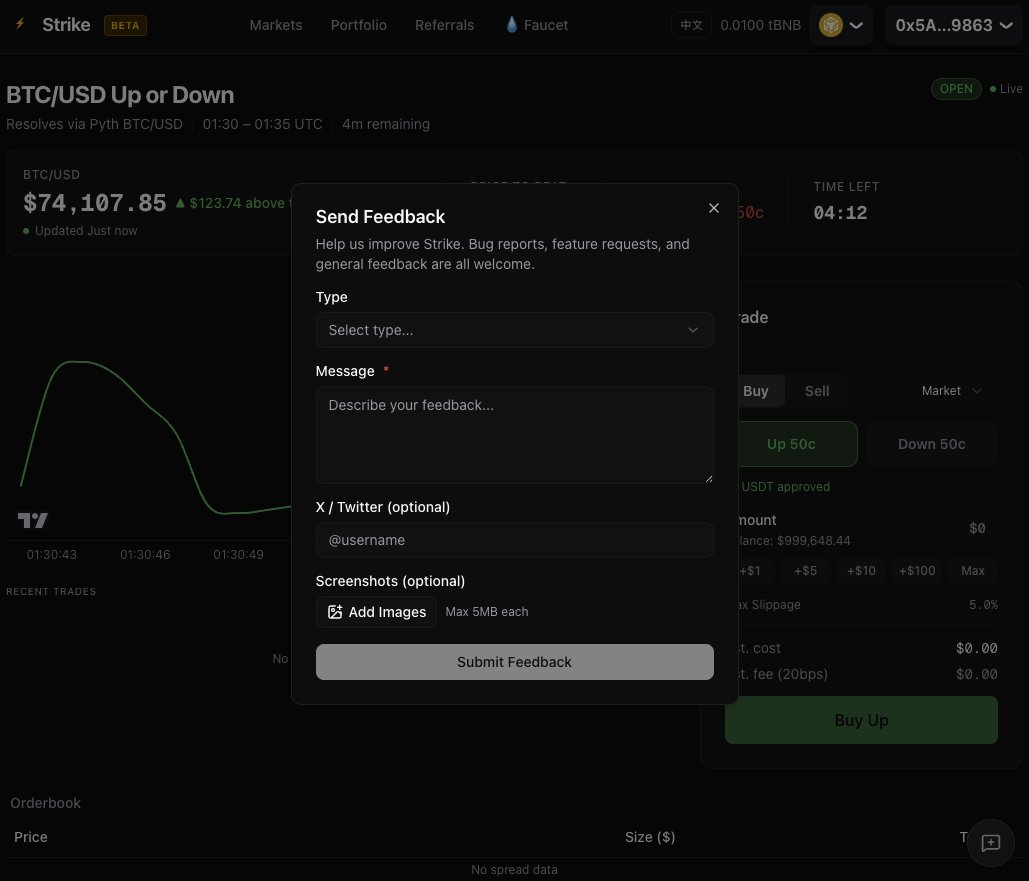Switch language with the 中文 button
This screenshot has width=1029, height=881.
[x=691, y=25]
